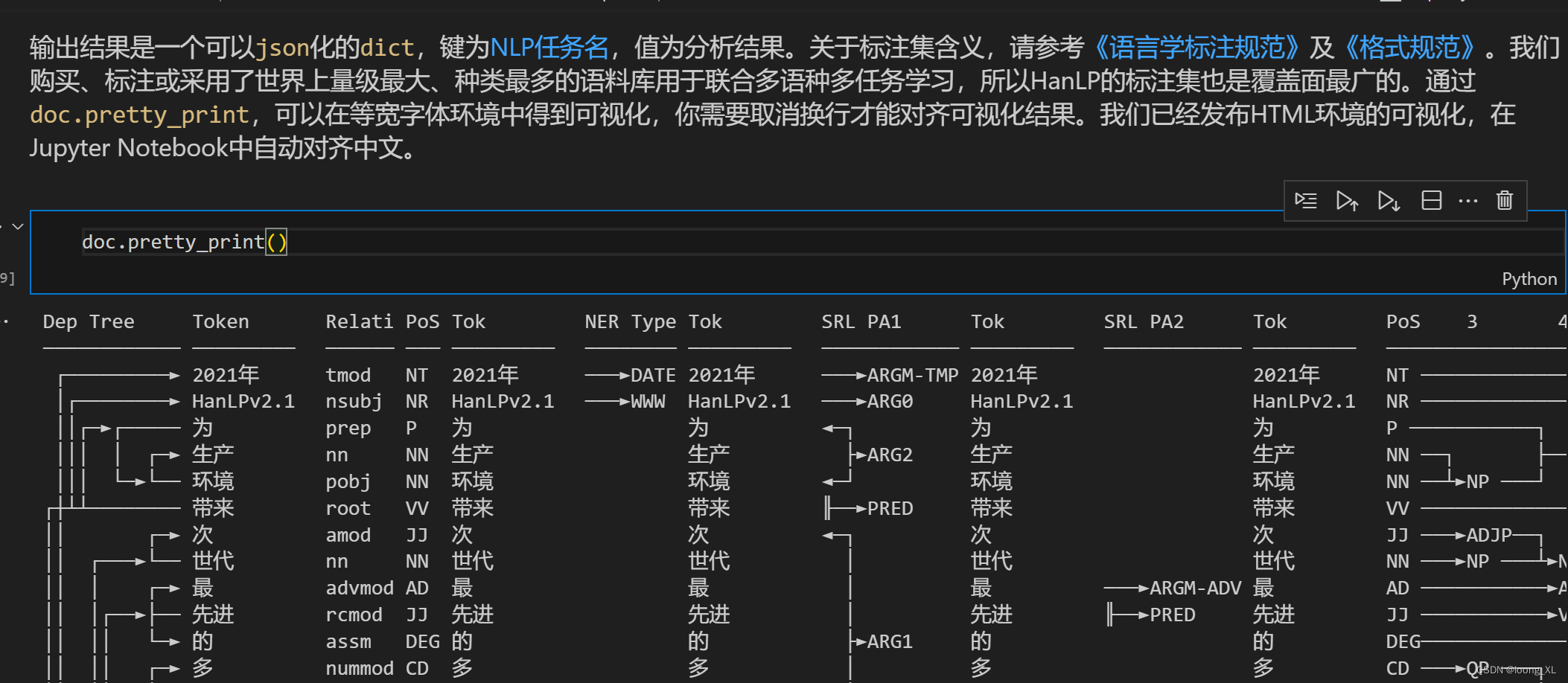Click the 'pobj' relation value
This screenshot has width=1568, height=683.
pos(348,482)
